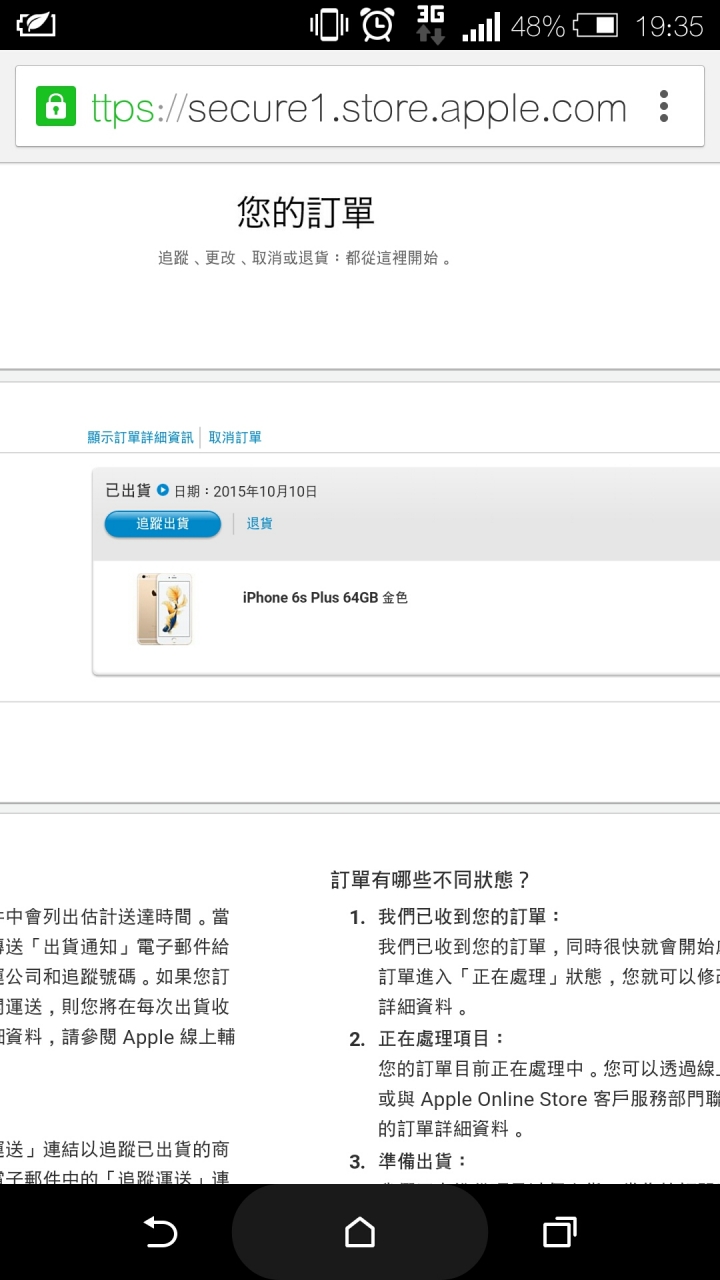Open the 退貨 return link
This screenshot has width=720, height=1280.
[x=260, y=523]
